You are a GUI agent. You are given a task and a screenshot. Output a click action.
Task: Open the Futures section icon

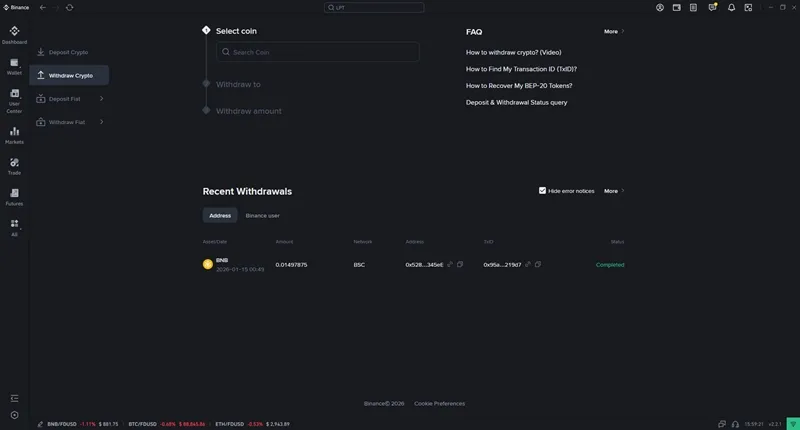pos(14,195)
